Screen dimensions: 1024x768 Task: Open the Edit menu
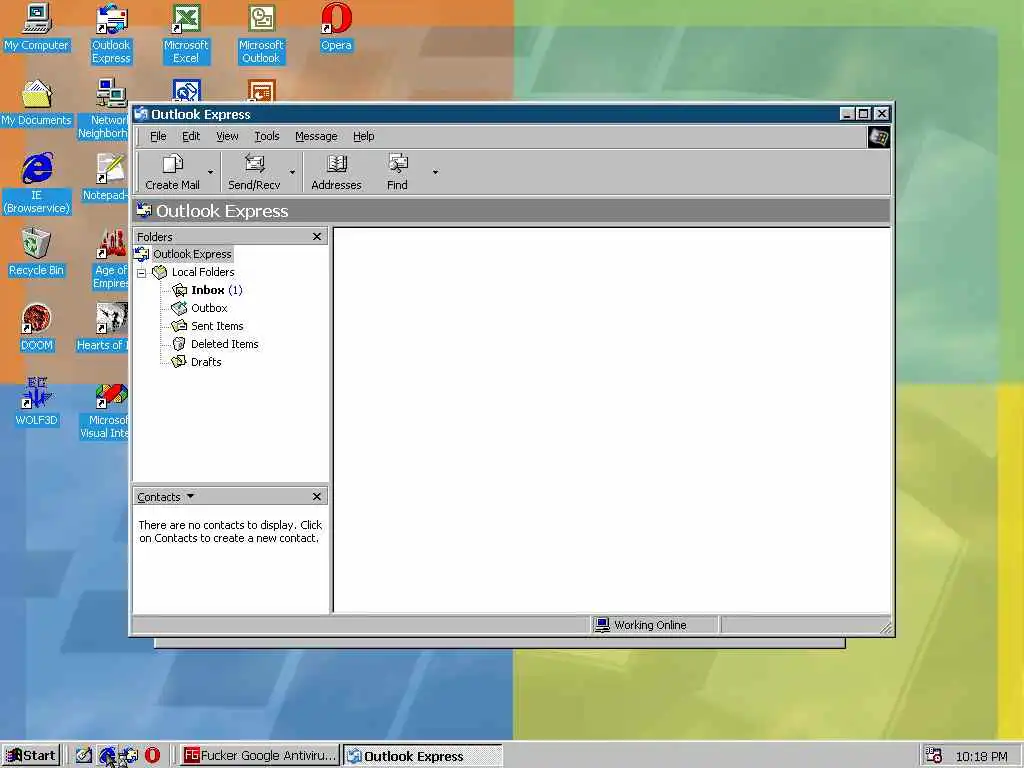[x=191, y=136]
